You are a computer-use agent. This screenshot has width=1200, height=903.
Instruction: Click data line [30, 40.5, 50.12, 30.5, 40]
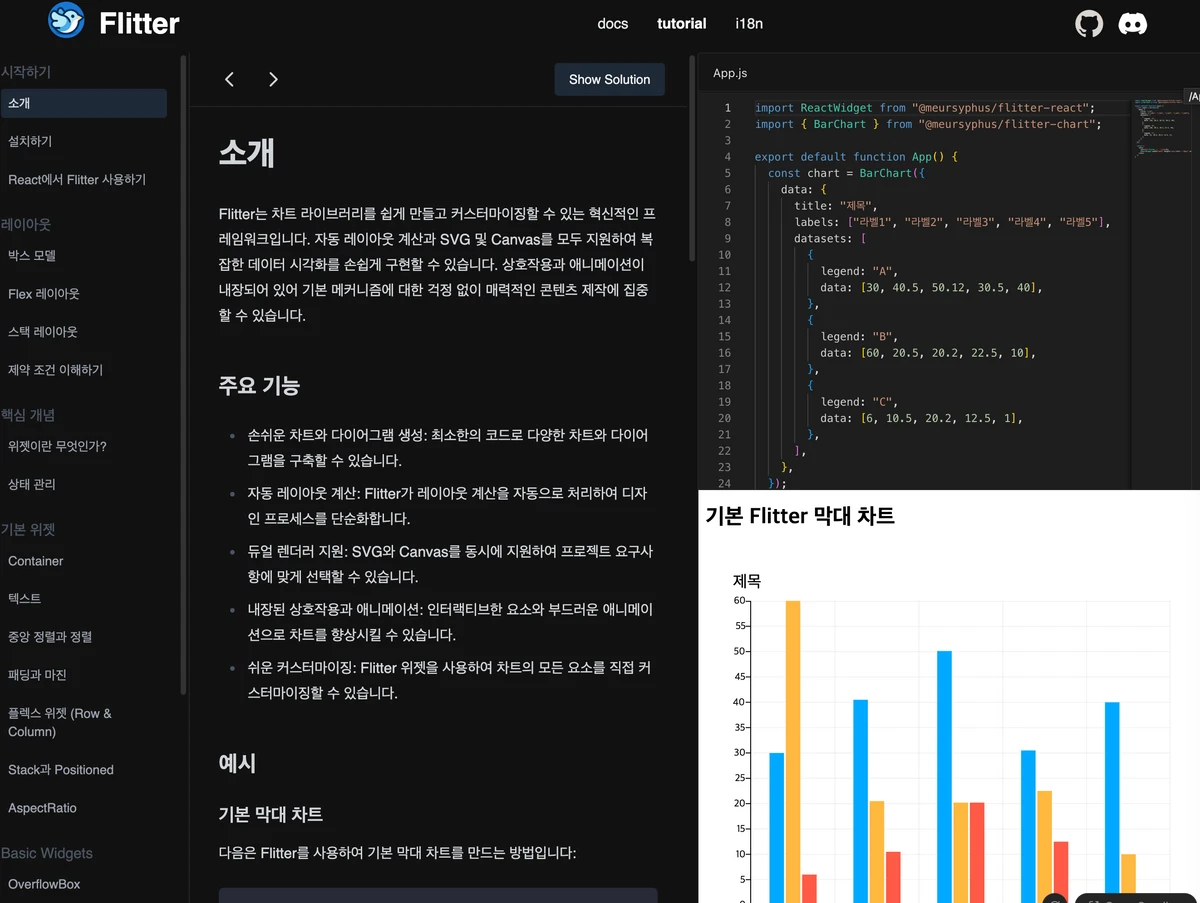click(x=932, y=287)
